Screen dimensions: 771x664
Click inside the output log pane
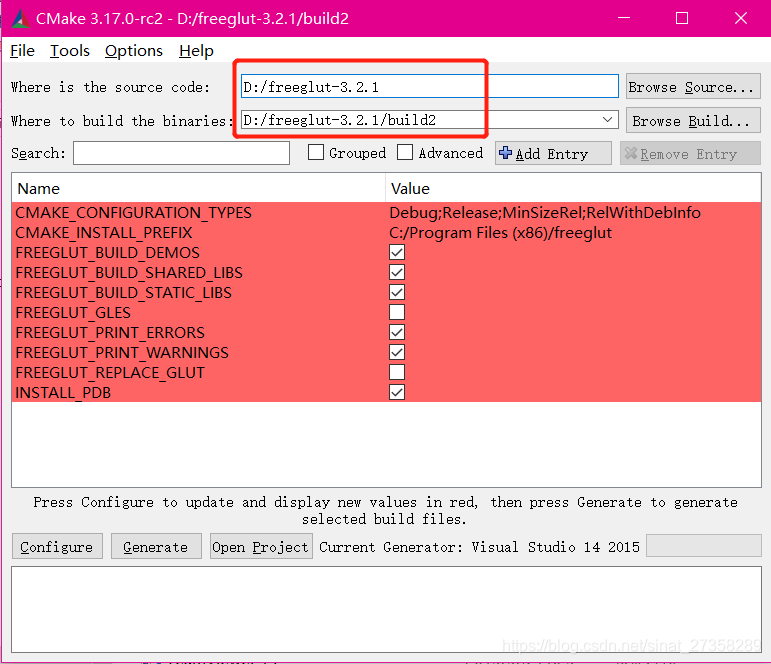click(386, 609)
